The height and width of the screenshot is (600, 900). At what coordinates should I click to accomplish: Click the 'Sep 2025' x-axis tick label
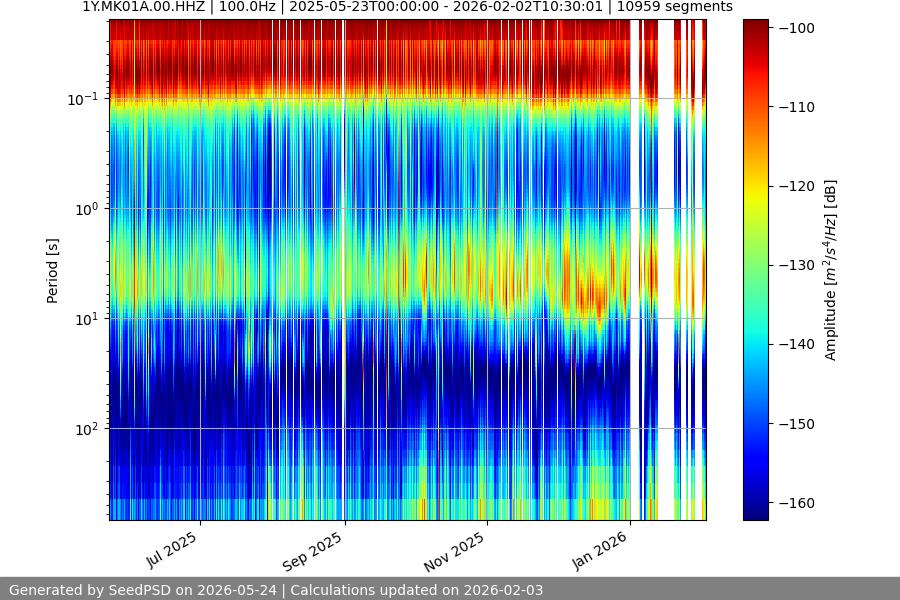tap(312, 551)
